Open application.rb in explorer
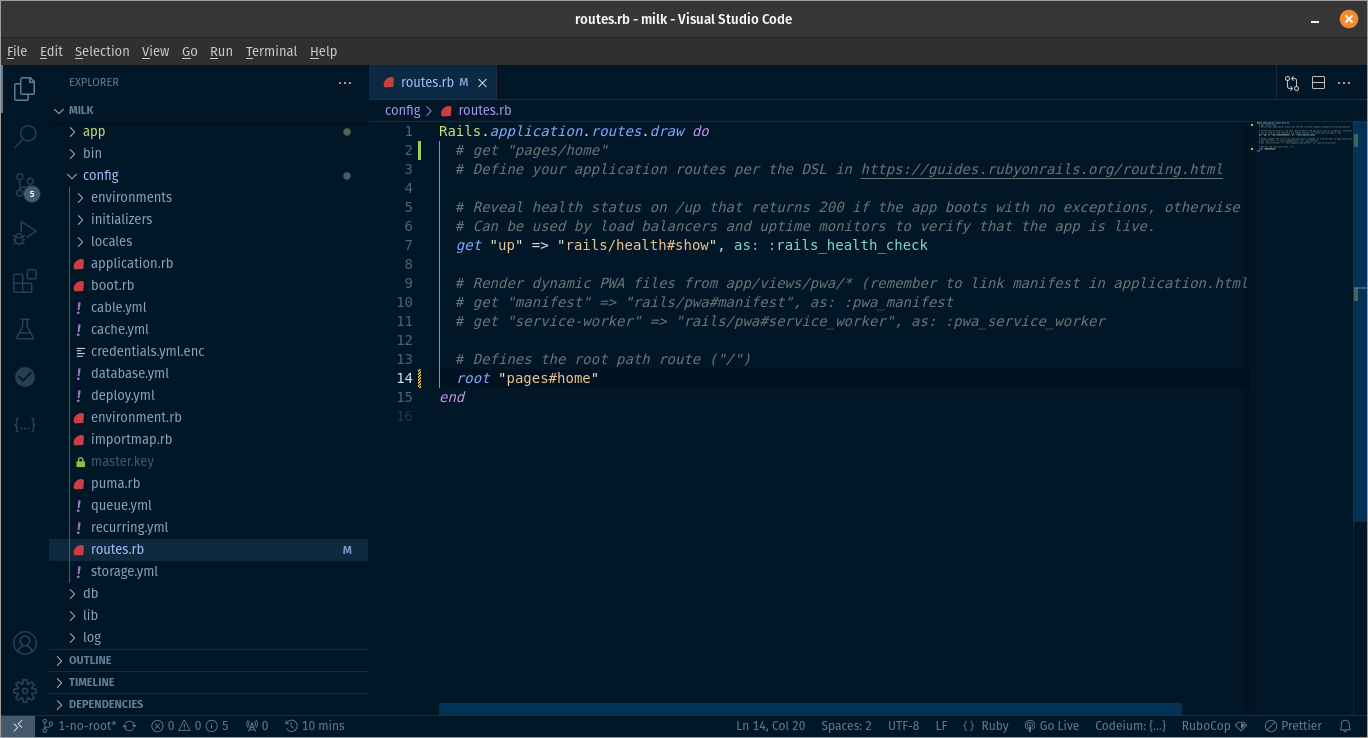 click(208, 264)
